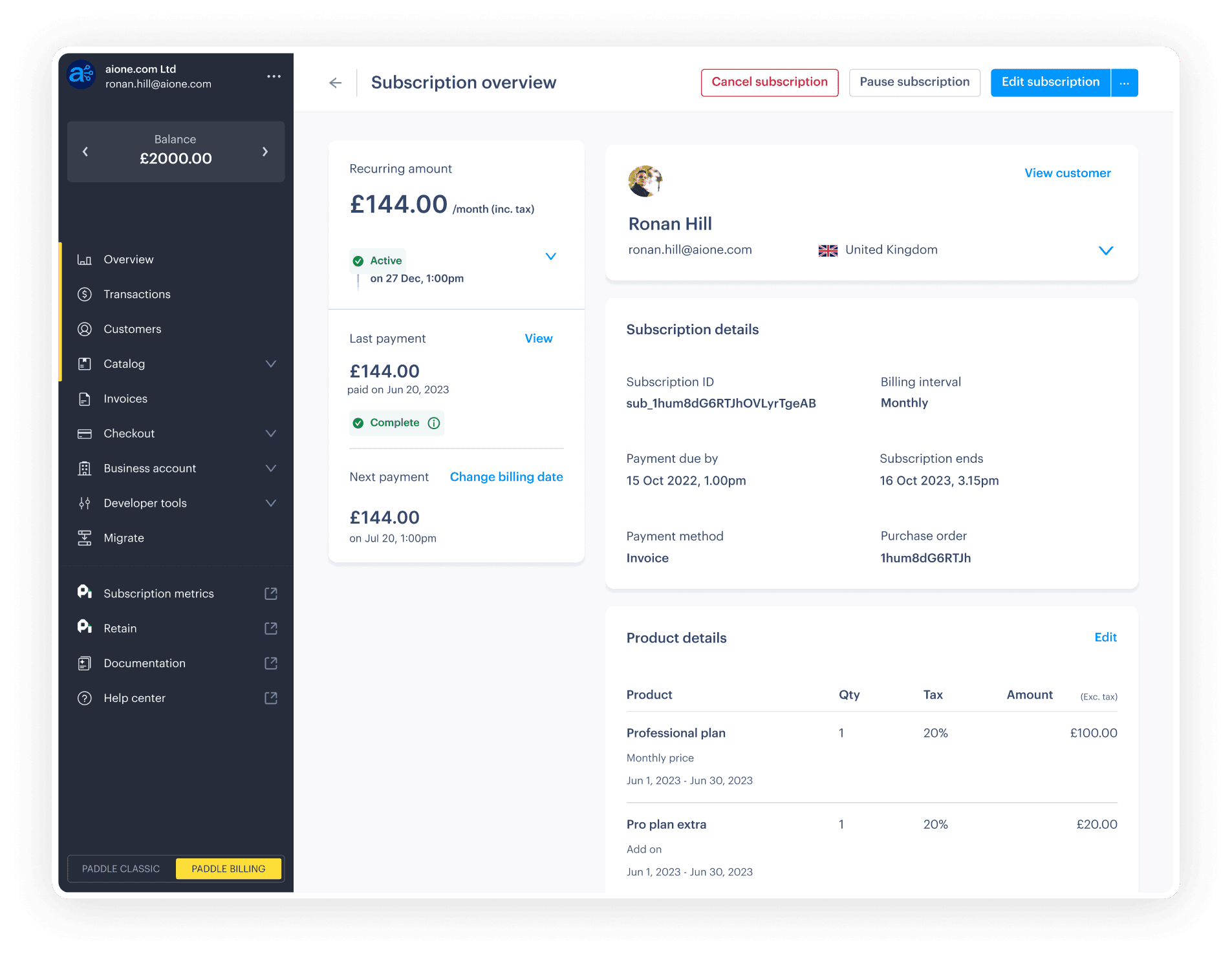The height and width of the screenshot is (956, 1232).
Task: Click the Cancel subscription button
Action: pyautogui.click(x=770, y=83)
